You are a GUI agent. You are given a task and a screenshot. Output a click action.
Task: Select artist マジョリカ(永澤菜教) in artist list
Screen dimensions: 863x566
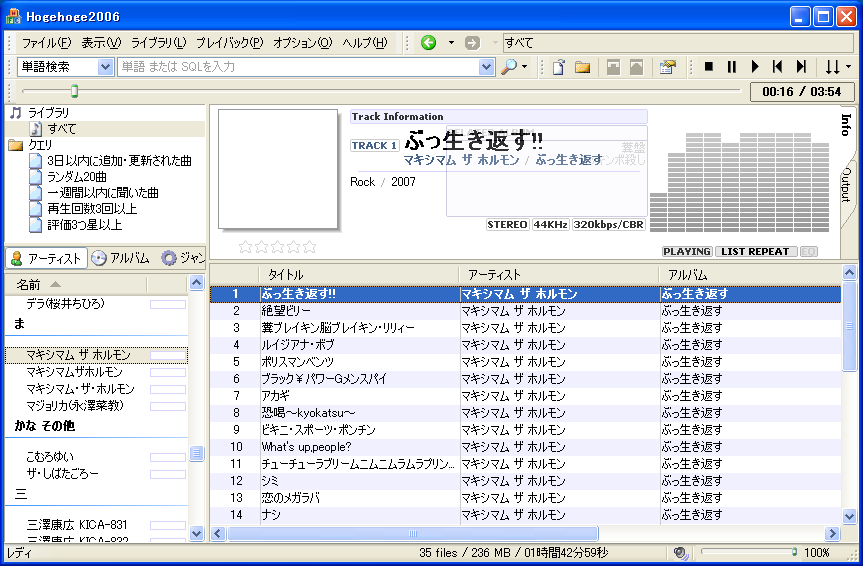(96, 406)
